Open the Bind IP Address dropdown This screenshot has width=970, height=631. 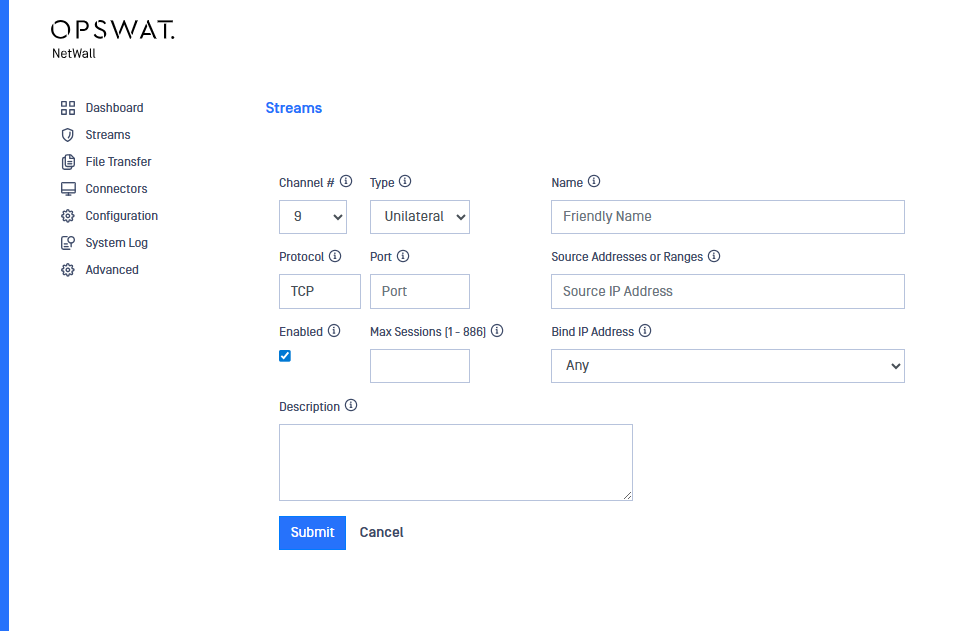[727, 366]
